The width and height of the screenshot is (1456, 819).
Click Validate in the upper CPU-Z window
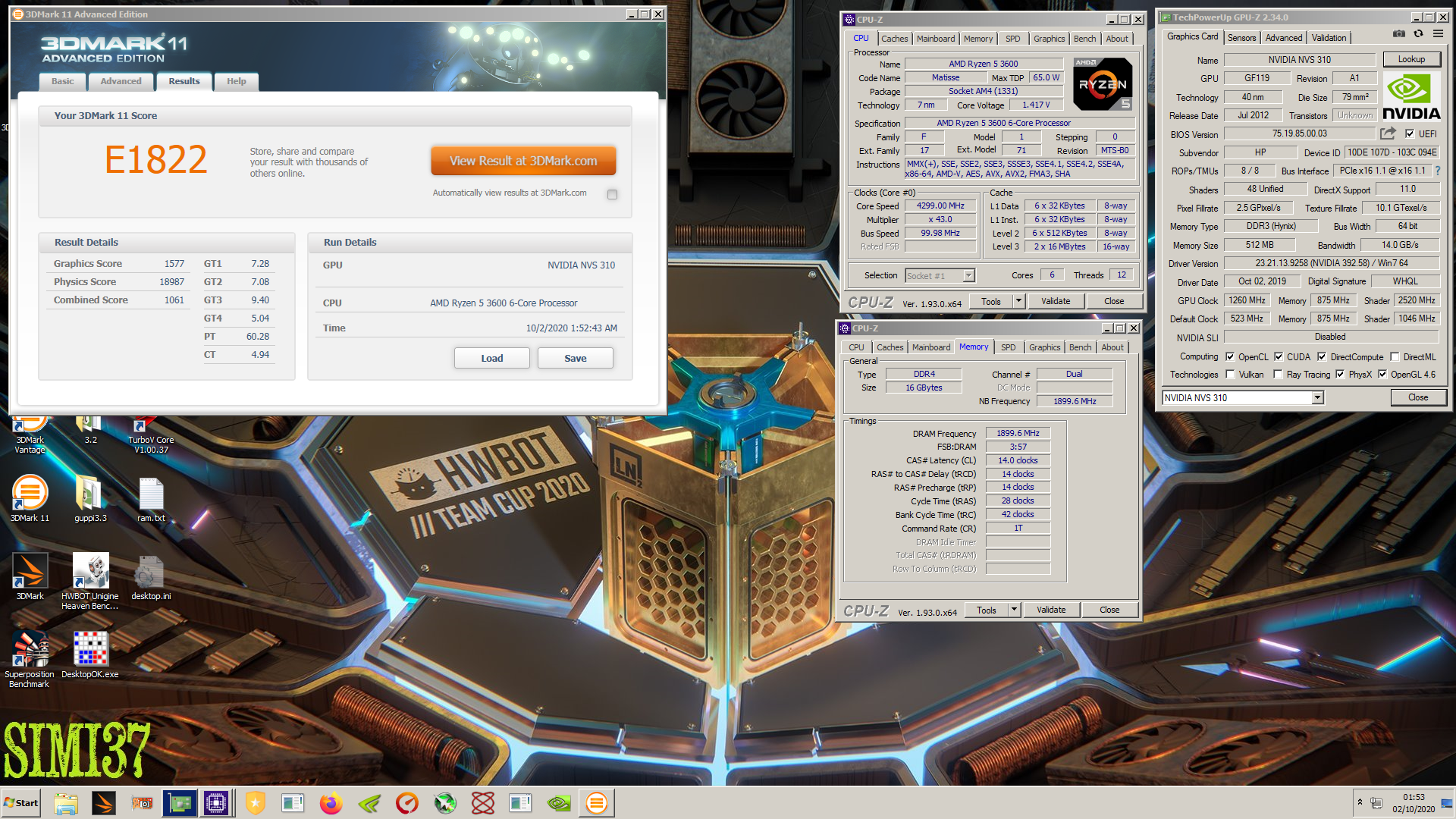[1056, 301]
